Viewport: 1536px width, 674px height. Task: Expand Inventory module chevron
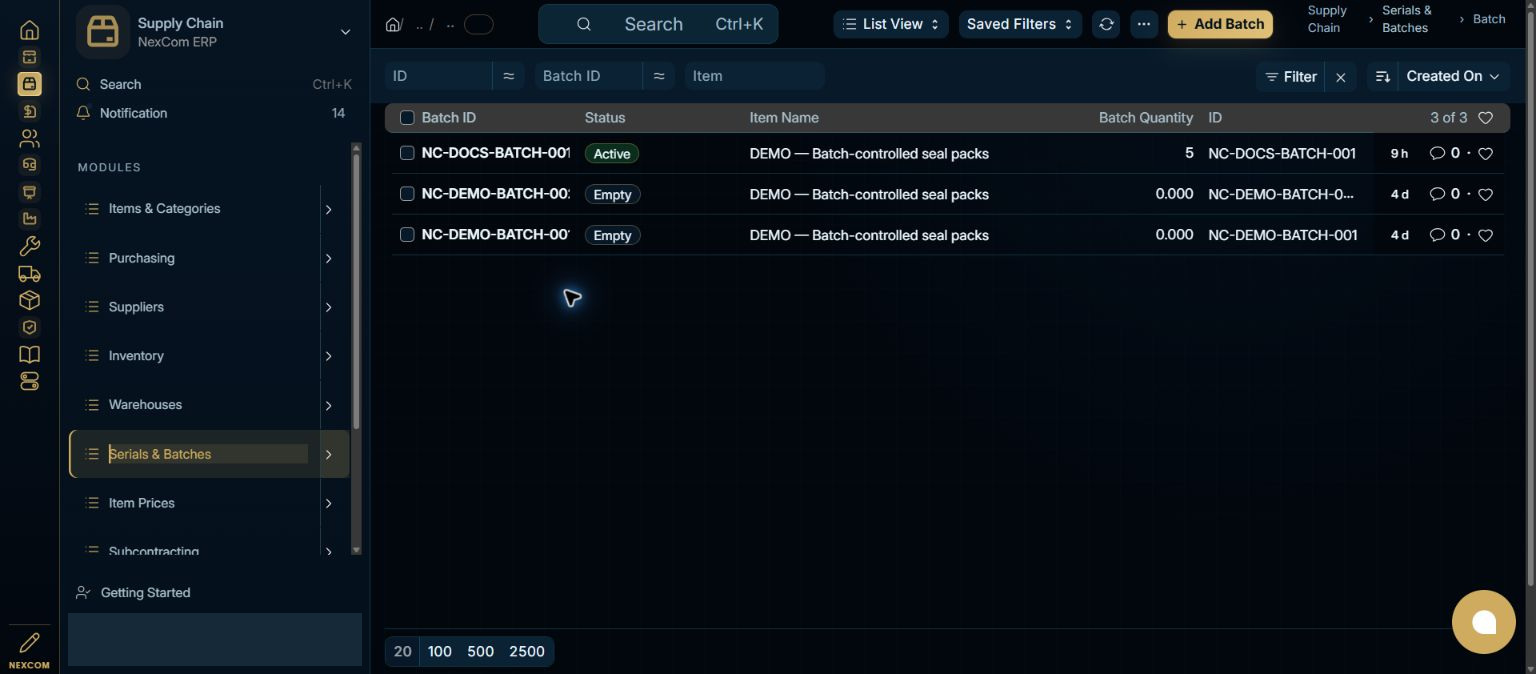tap(329, 357)
